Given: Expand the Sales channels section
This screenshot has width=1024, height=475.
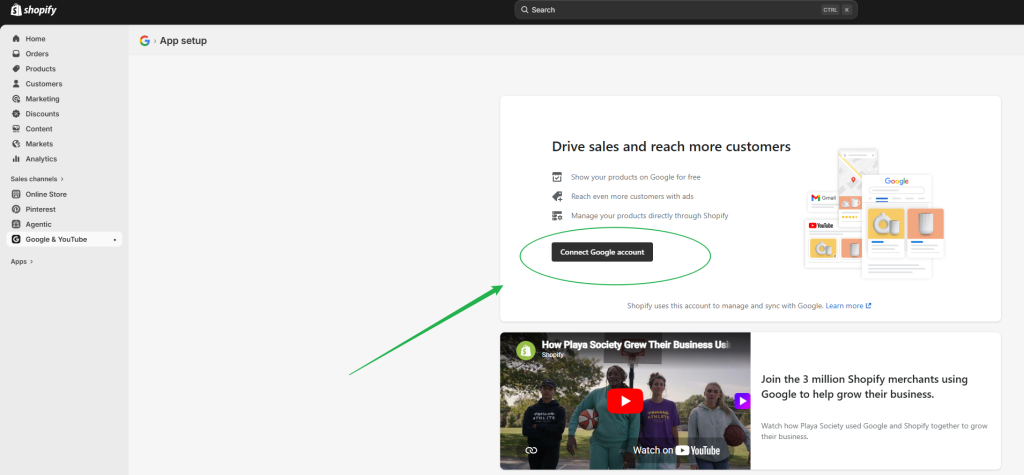Looking at the screenshot, I should click(x=37, y=178).
